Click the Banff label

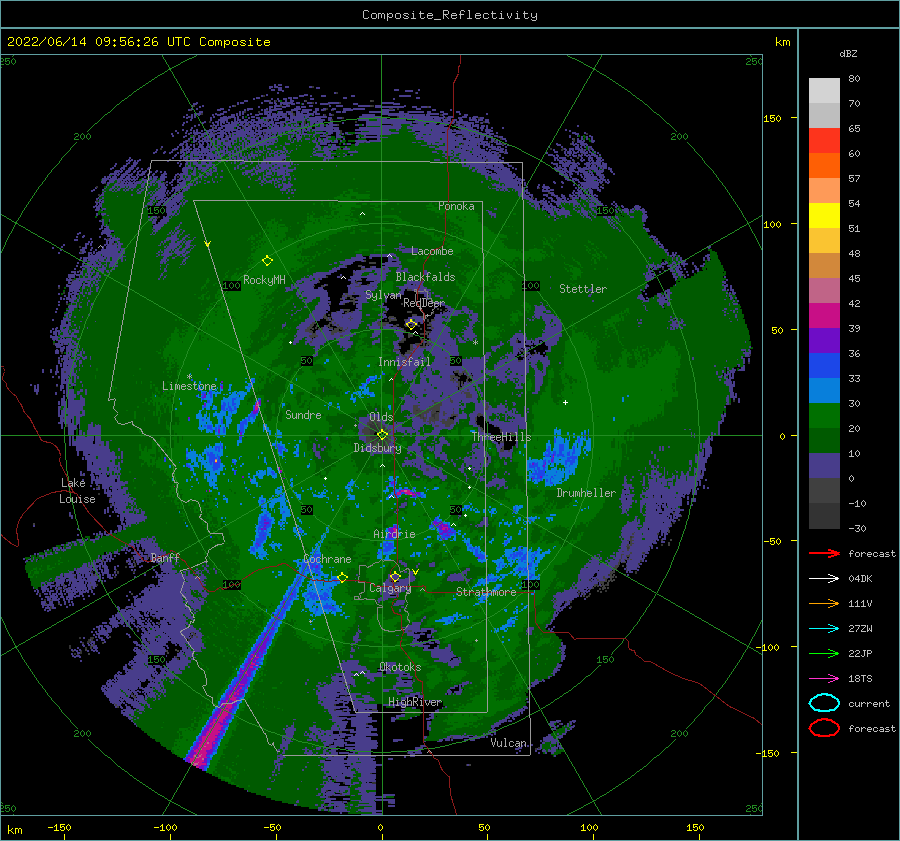[x=165, y=557]
